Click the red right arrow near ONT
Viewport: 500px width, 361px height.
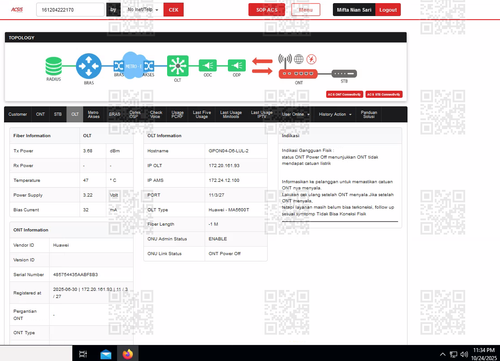[x=262, y=71]
